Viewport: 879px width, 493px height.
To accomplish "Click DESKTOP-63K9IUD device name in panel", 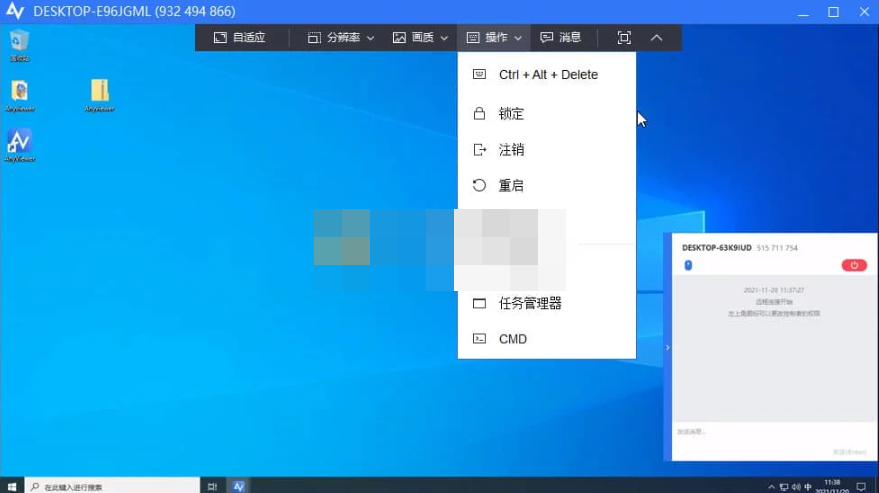I will [716, 248].
